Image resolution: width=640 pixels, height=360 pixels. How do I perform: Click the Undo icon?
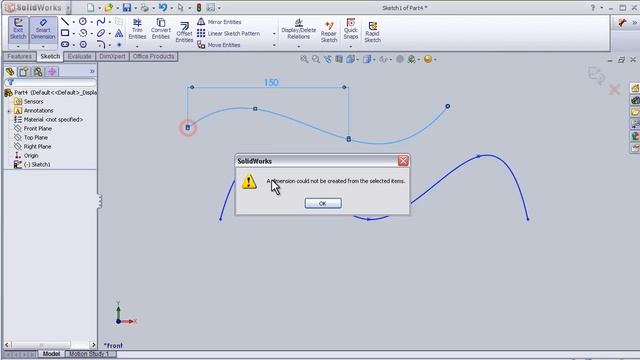click(x=163, y=7)
